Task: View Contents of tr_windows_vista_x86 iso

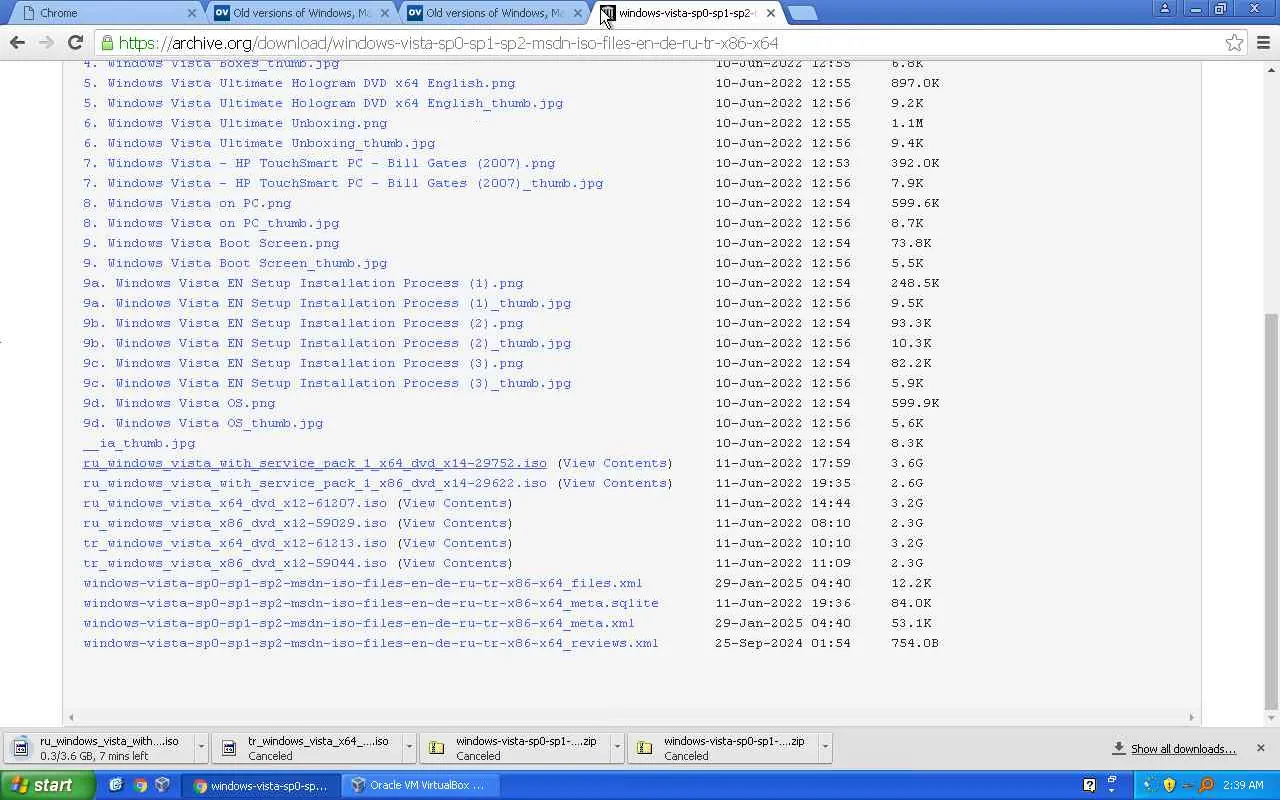Action: (x=455, y=563)
